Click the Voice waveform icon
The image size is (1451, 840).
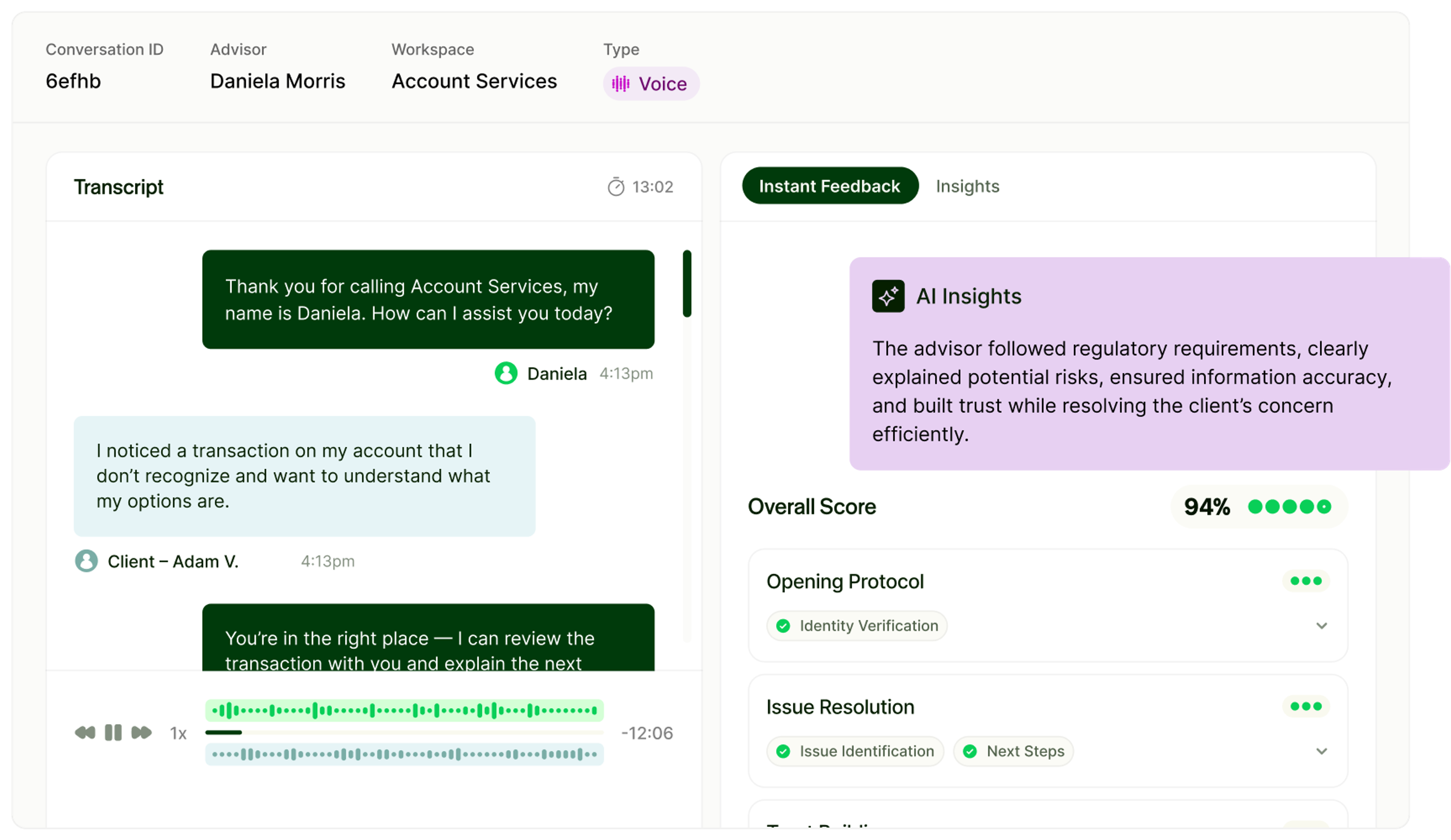(620, 84)
